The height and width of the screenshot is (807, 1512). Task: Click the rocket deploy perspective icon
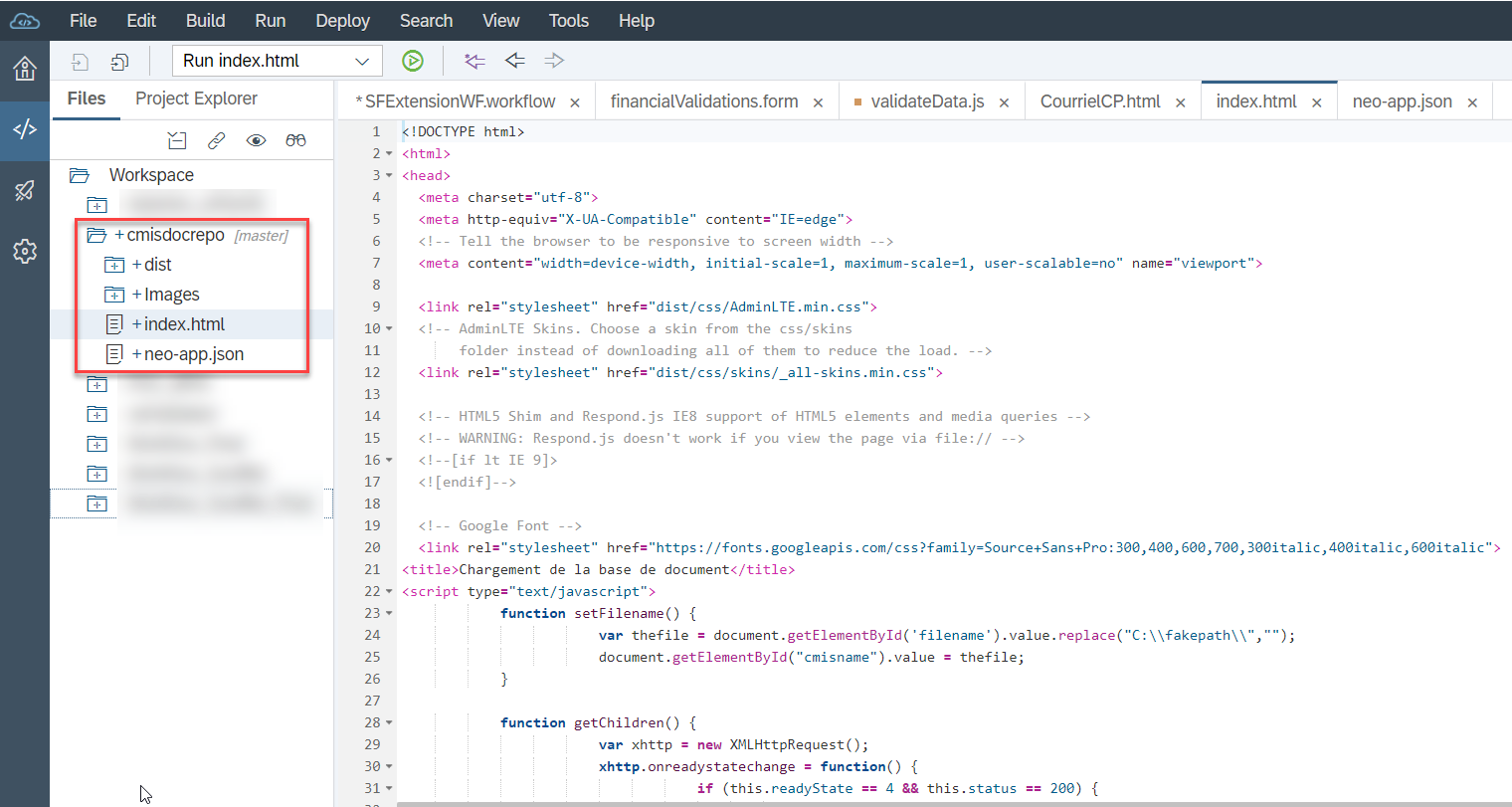point(25,192)
